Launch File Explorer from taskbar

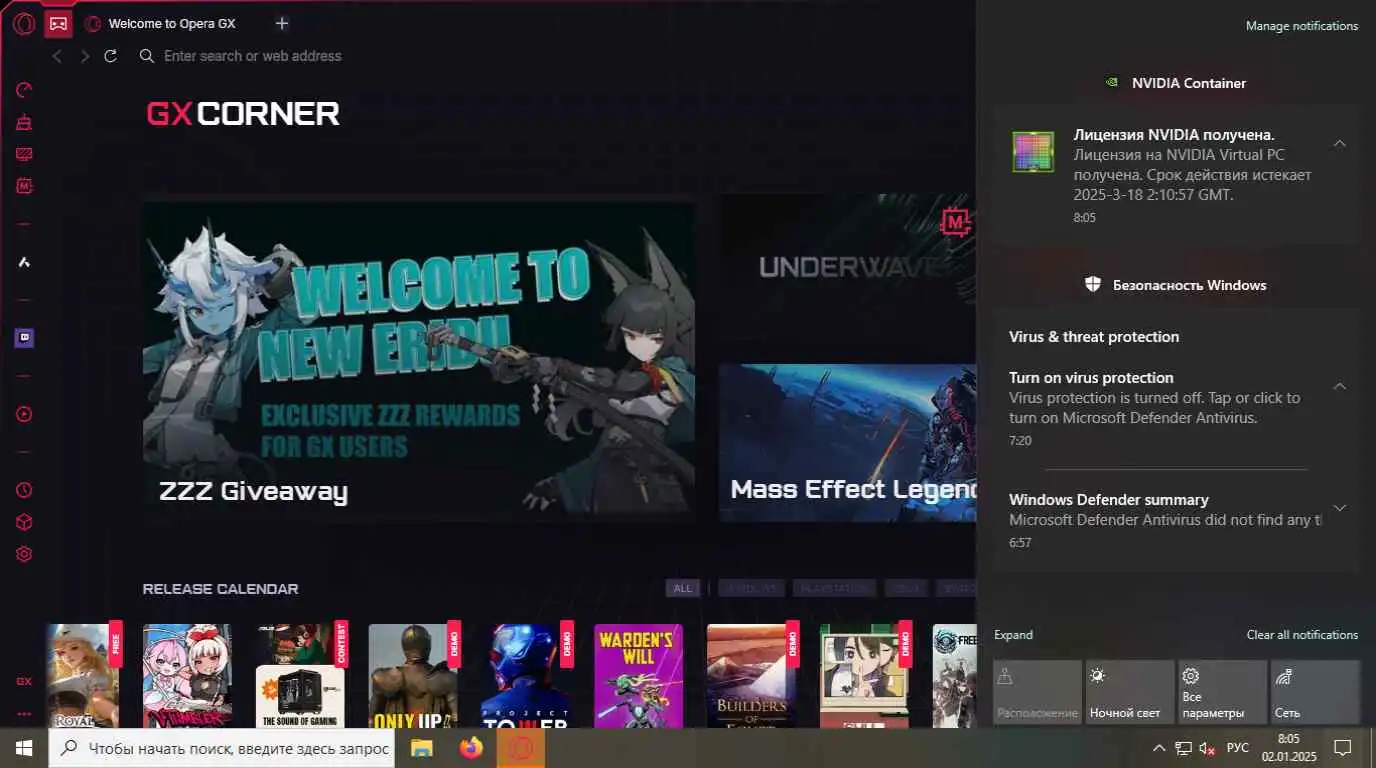[422, 747]
